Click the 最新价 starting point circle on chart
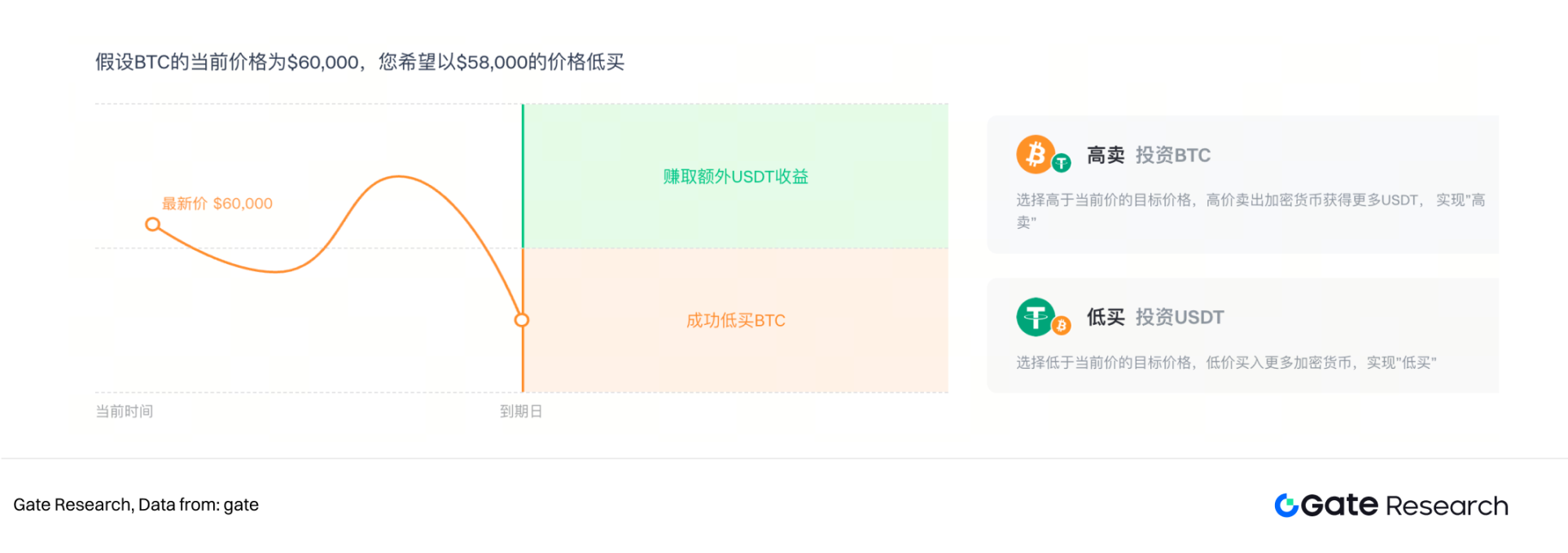1568x553 pixels. (x=152, y=224)
